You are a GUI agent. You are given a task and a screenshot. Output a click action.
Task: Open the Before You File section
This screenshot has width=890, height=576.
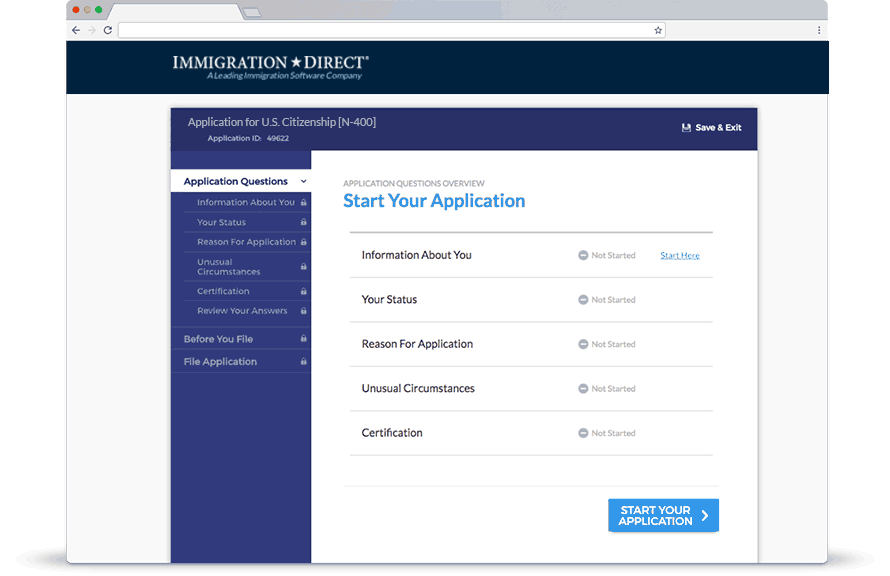click(218, 339)
